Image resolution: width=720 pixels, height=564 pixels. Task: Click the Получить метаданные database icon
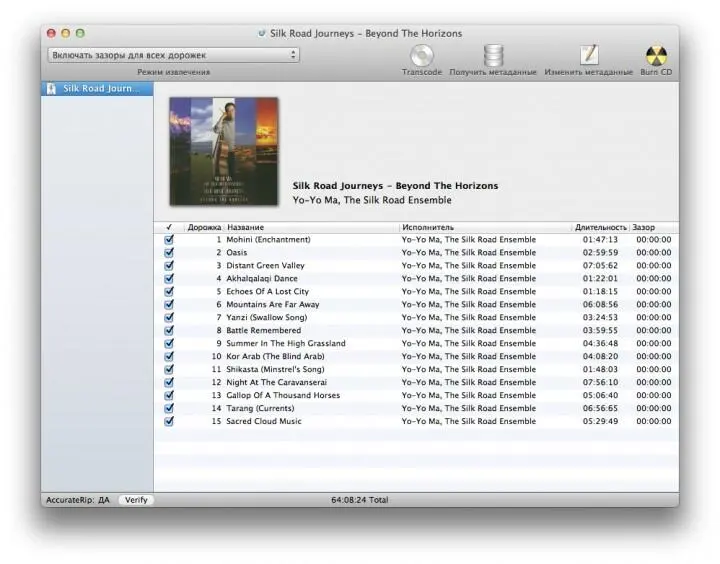pos(494,55)
